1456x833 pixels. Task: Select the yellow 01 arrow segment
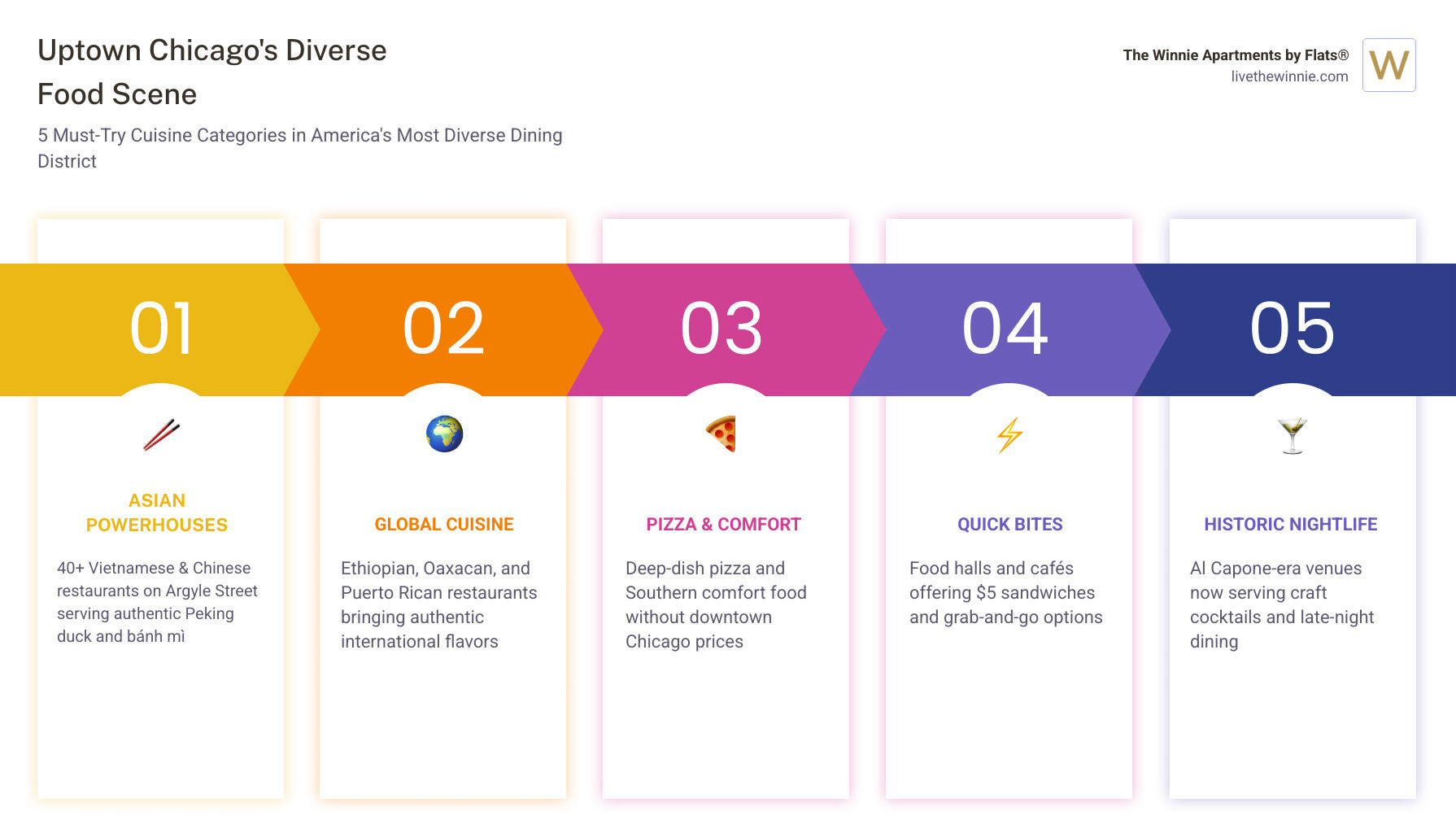point(161,329)
